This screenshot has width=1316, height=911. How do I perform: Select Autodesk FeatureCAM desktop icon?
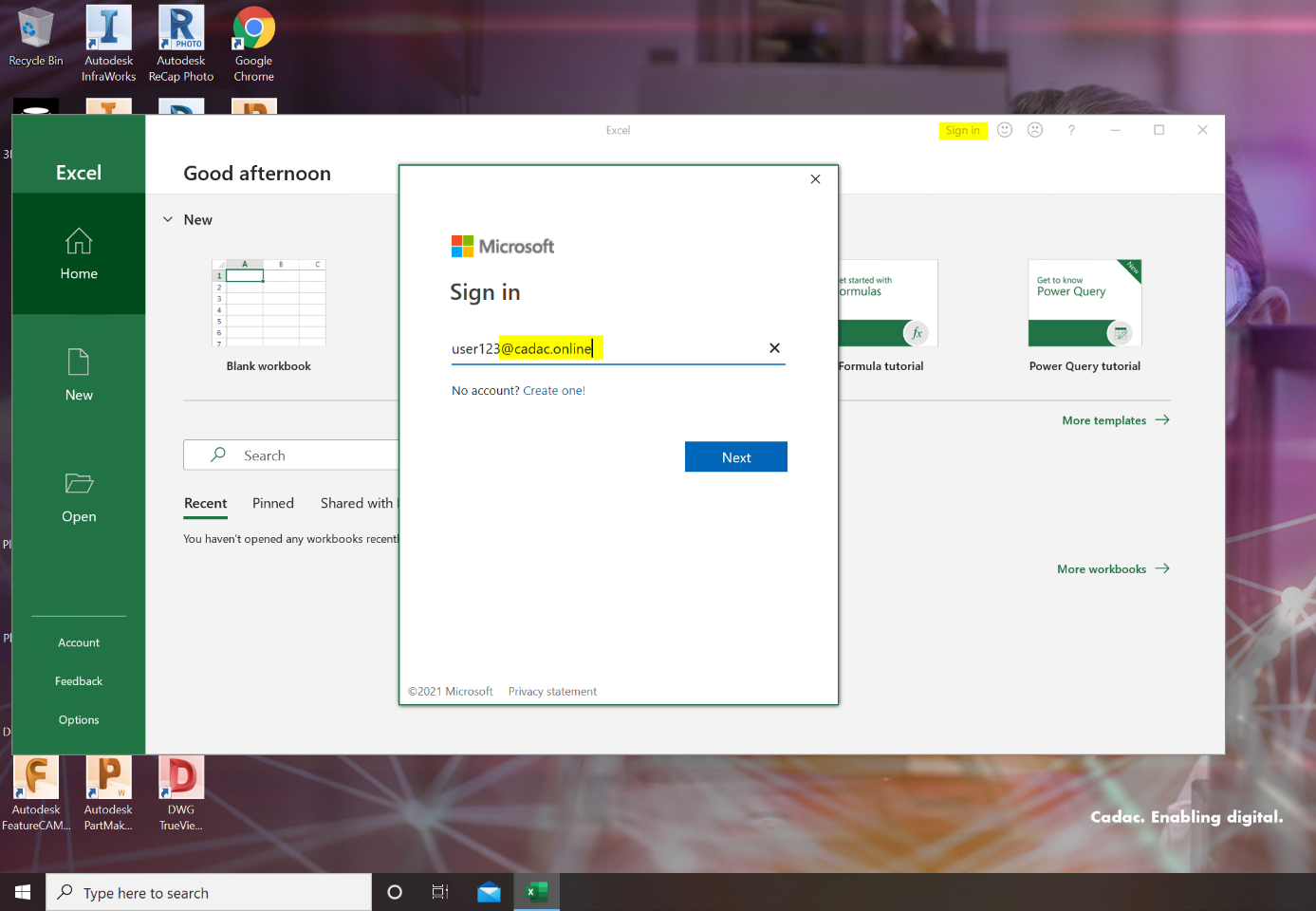pos(36,793)
